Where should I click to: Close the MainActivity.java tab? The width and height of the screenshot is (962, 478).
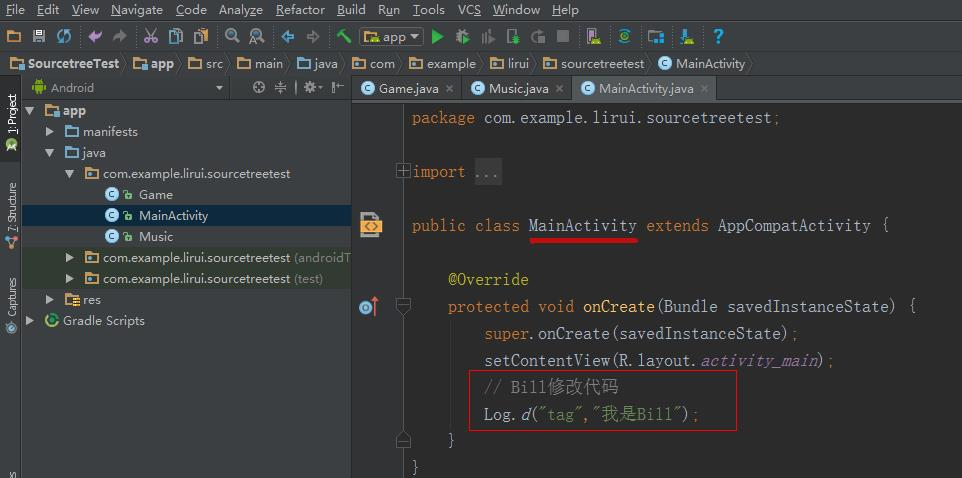(x=704, y=89)
